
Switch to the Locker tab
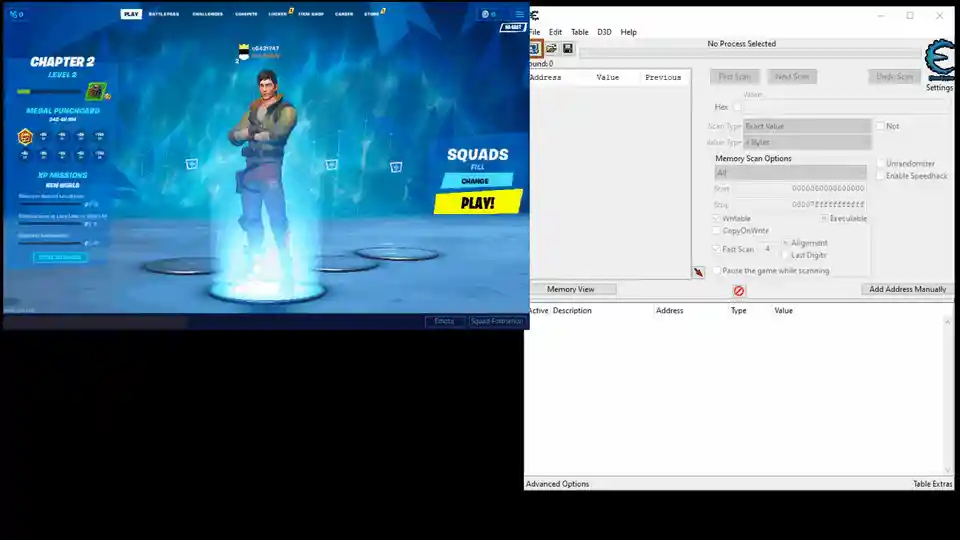(x=278, y=13)
